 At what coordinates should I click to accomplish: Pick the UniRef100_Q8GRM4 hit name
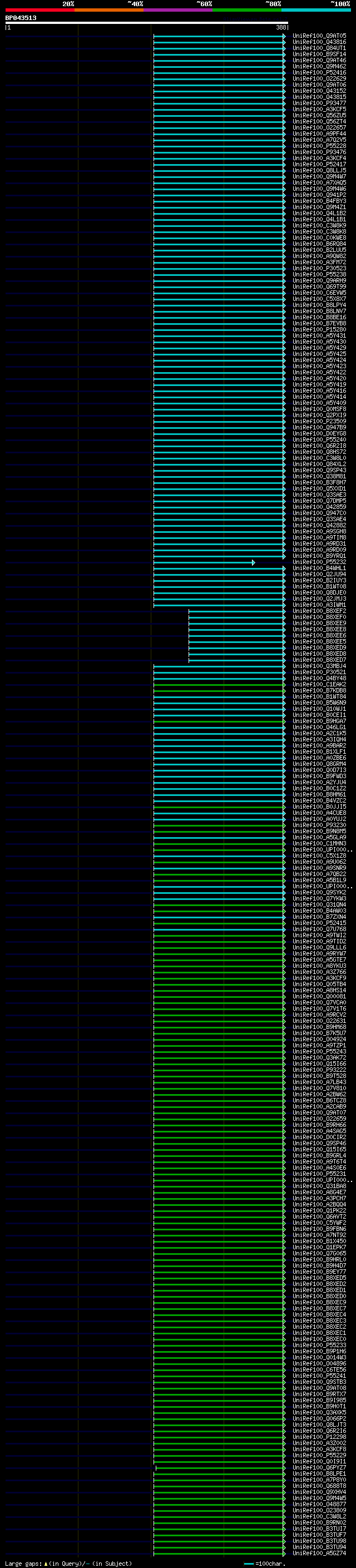tap(319, 764)
